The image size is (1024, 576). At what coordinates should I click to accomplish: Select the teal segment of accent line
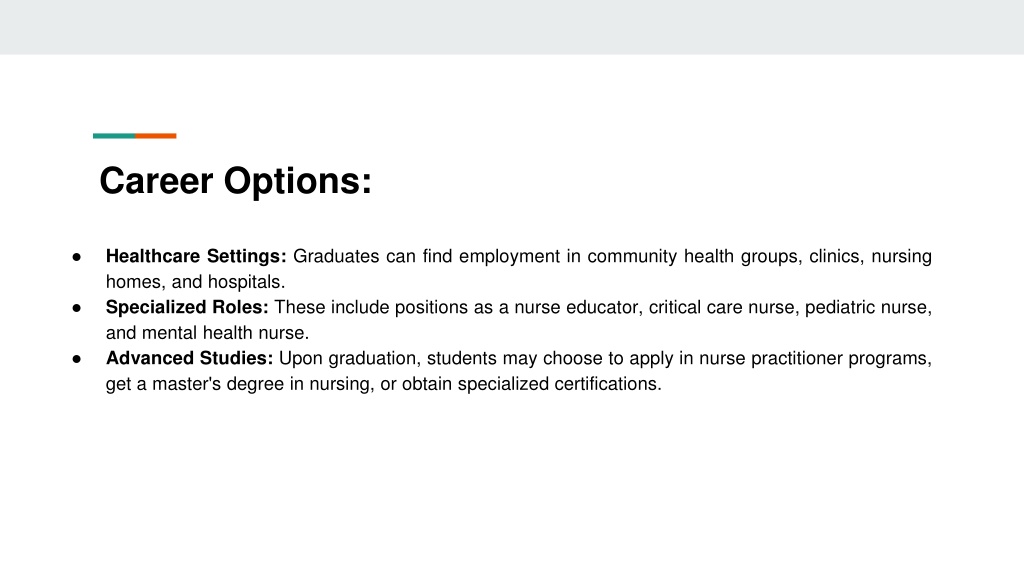tap(114, 136)
